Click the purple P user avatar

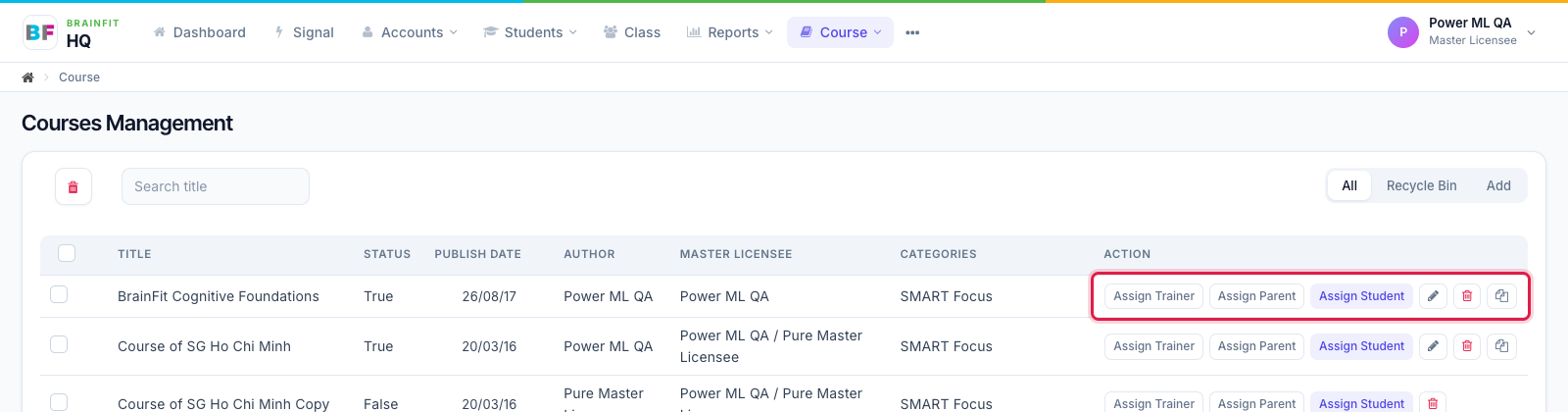coord(1403,32)
